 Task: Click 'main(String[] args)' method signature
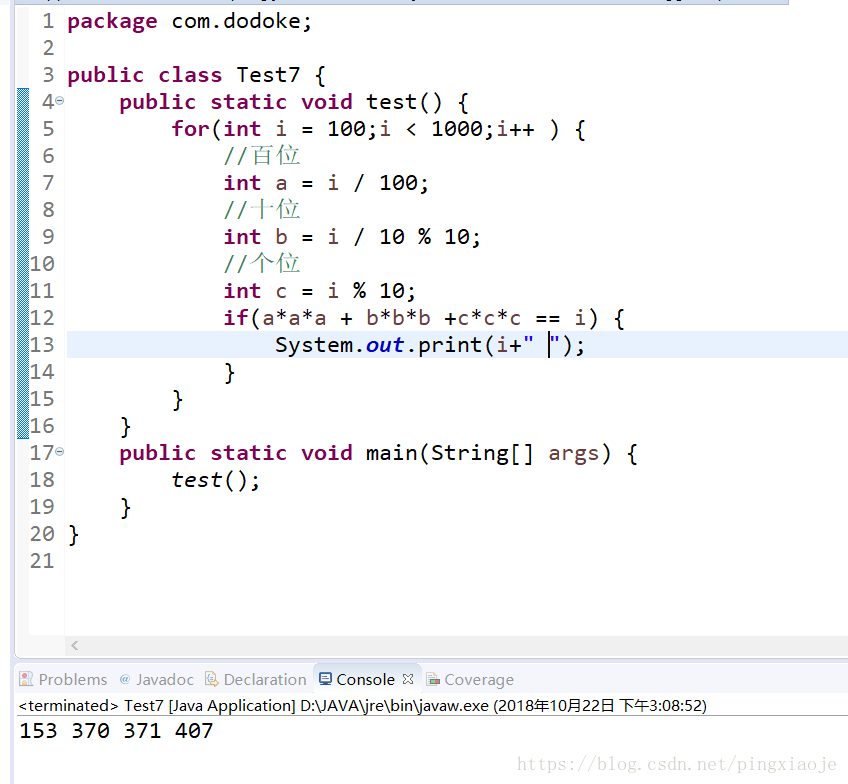point(488,453)
